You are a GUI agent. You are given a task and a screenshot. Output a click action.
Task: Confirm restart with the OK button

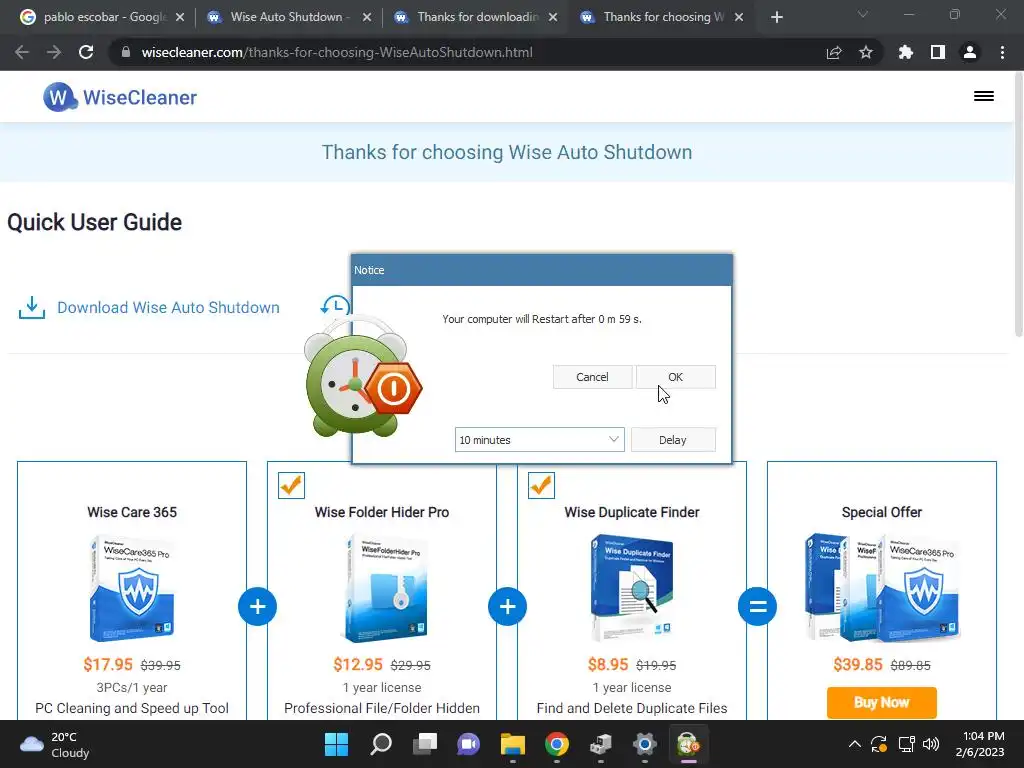point(675,377)
